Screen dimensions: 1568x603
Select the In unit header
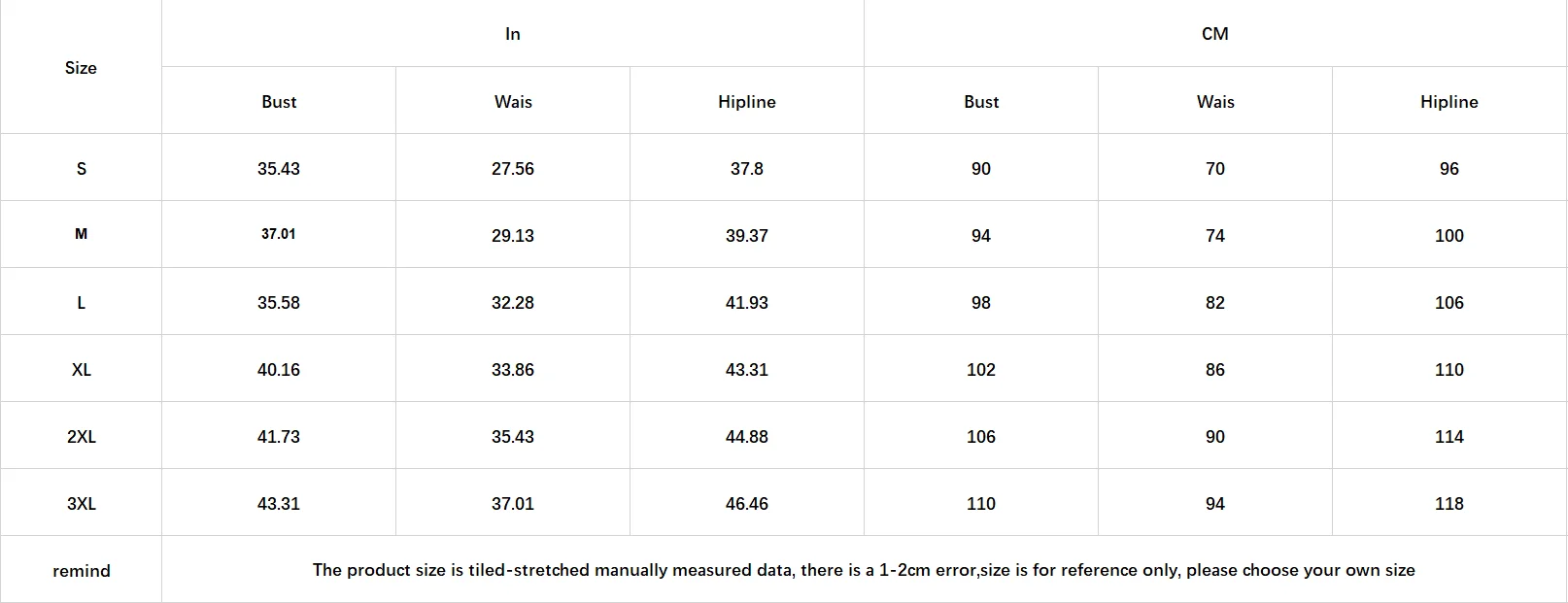point(513,34)
